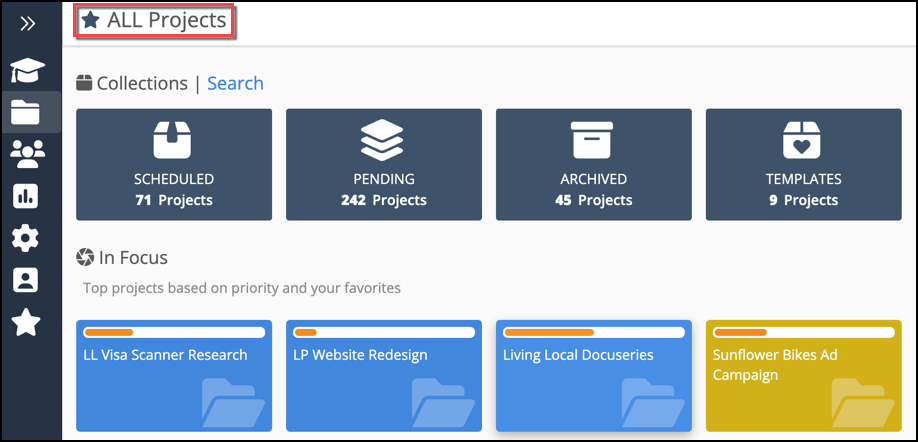Open the Pending 242 Projects collection
Image resolution: width=918 pixels, height=442 pixels.
(x=384, y=164)
